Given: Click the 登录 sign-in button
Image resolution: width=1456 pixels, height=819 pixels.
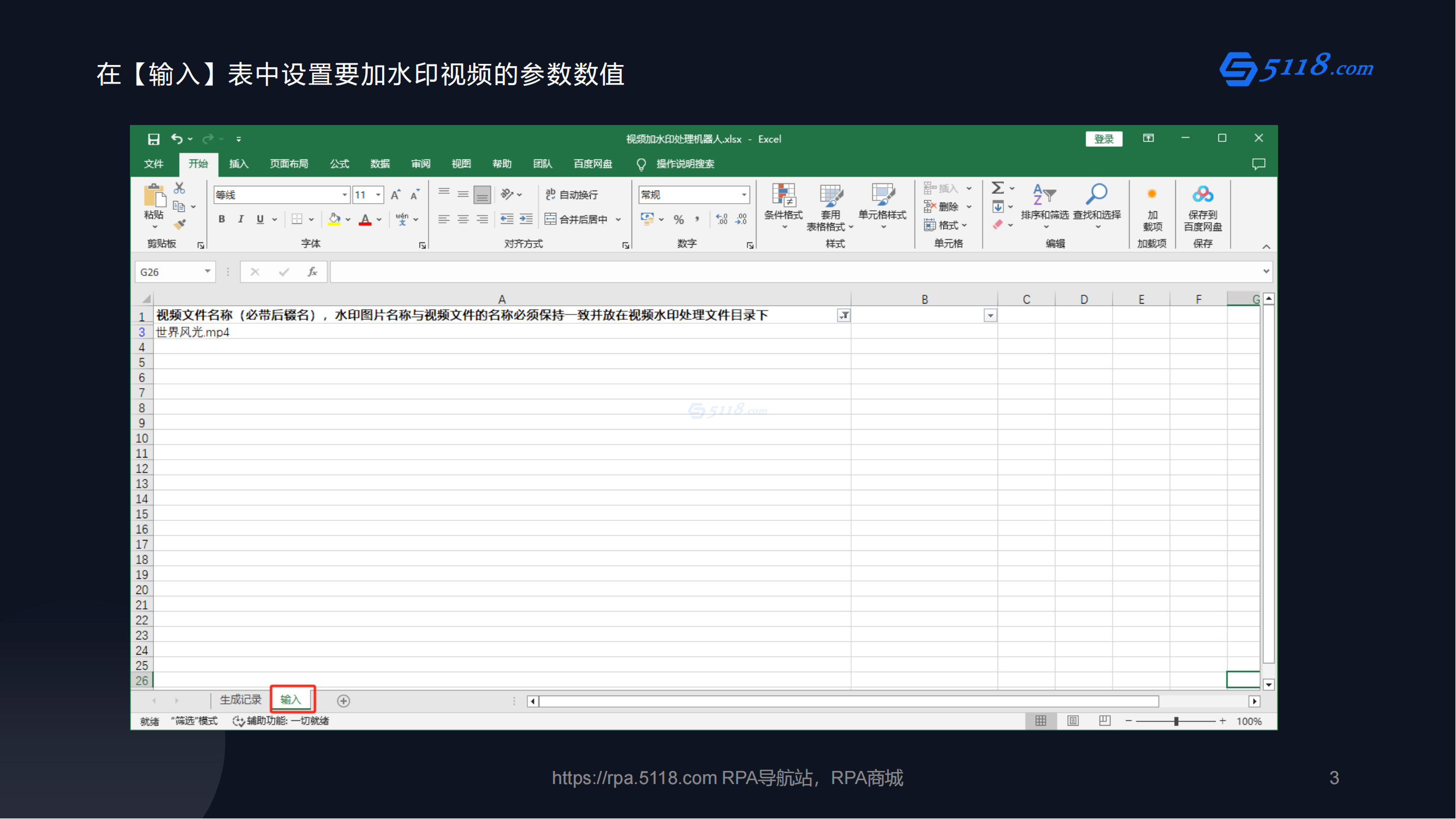Looking at the screenshot, I should coord(1104,139).
